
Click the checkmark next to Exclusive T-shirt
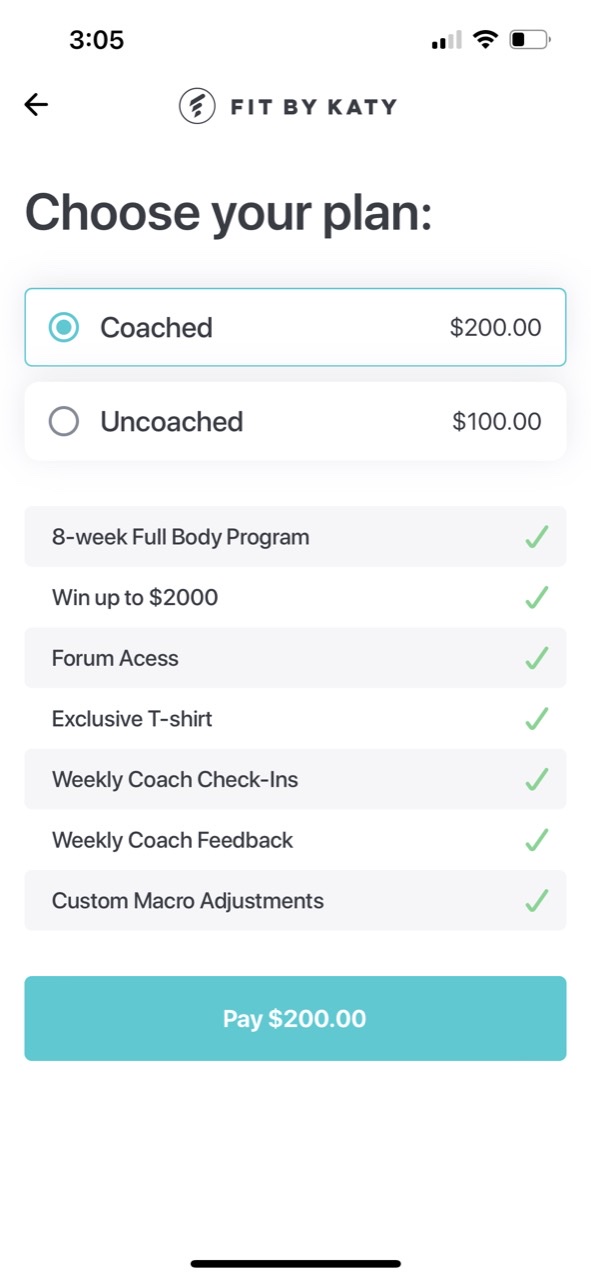click(536, 718)
